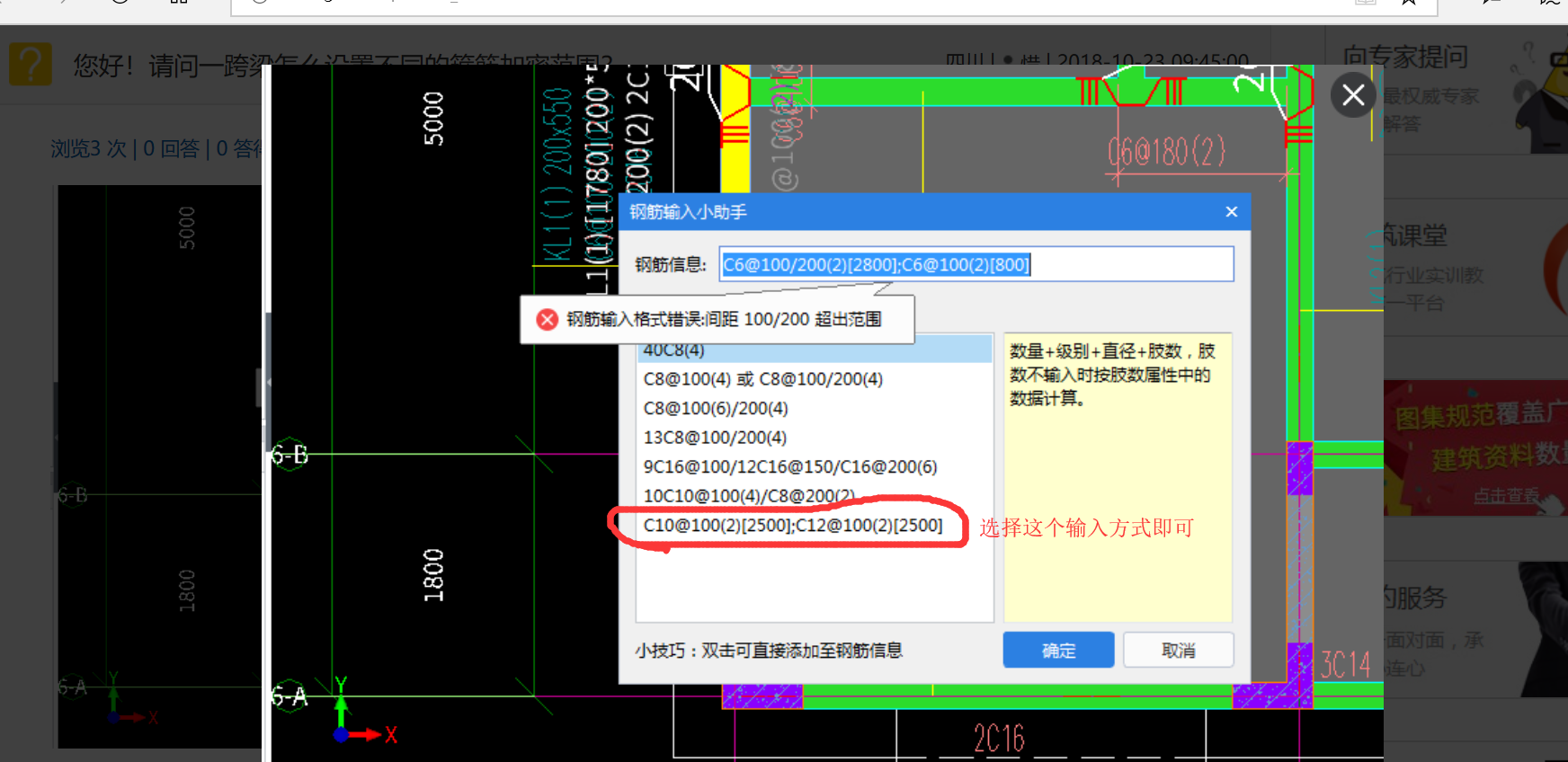This screenshot has width=1568, height=762.
Task: Click the 向专家提问 heading
Action: [1405, 57]
